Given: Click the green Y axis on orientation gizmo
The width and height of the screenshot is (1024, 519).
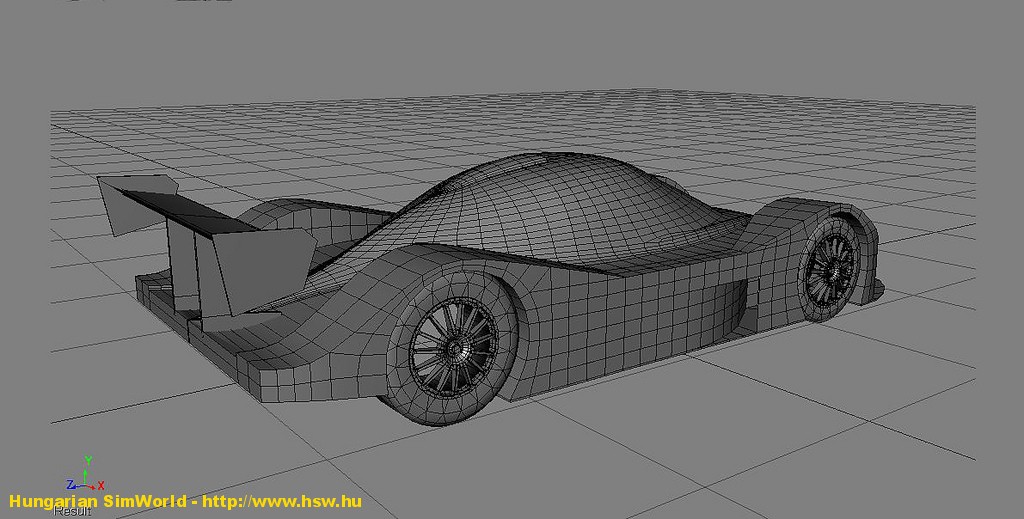Looking at the screenshot, I should click(88, 462).
